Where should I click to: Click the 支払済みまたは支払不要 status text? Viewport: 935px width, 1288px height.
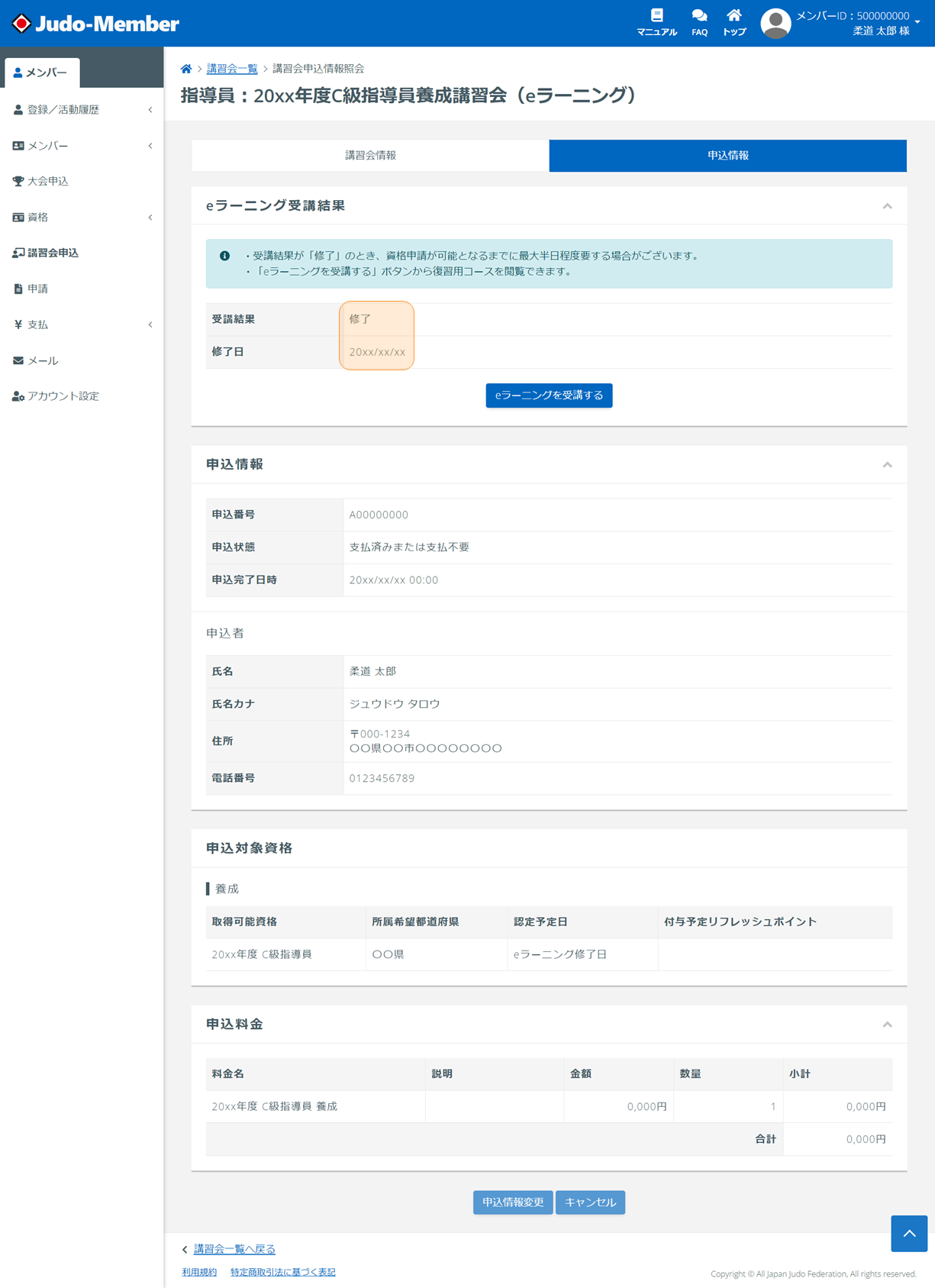[x=409, y=547]
